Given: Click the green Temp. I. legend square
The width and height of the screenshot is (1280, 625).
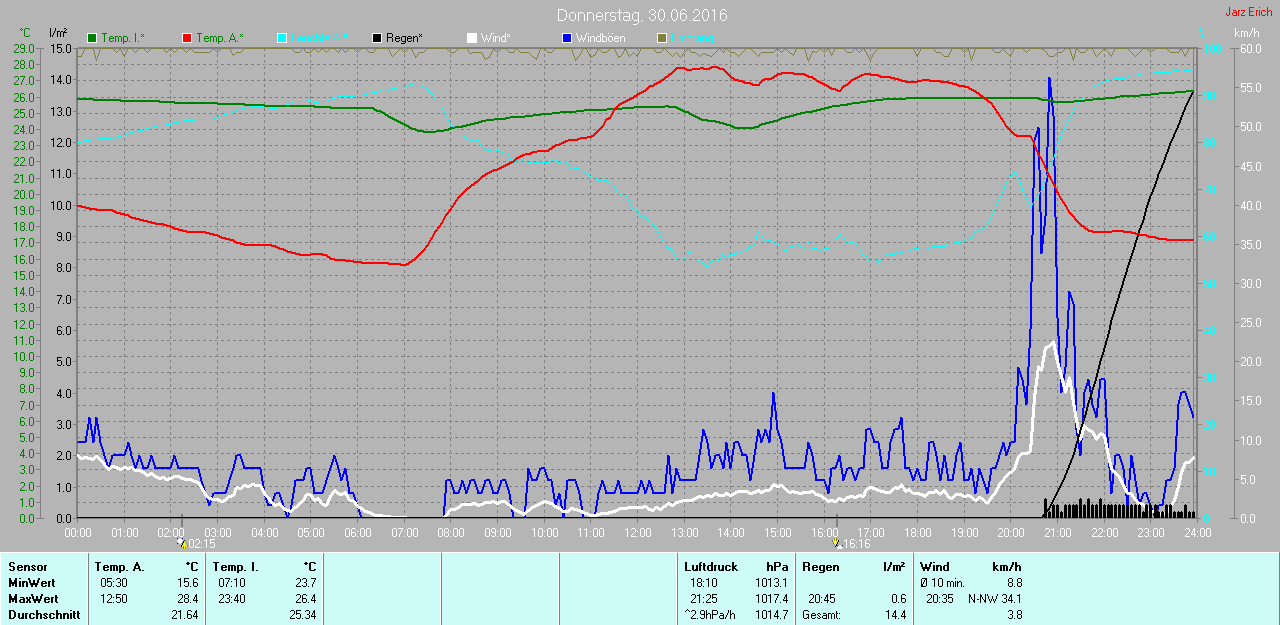Looking at the screenshot, I should 93,38.
